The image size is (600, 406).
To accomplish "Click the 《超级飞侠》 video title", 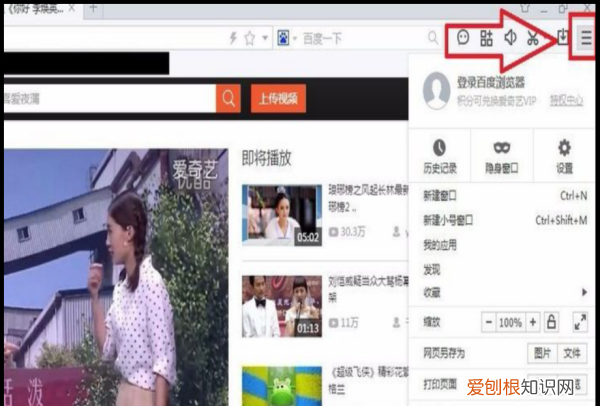I will click(368, 380).
